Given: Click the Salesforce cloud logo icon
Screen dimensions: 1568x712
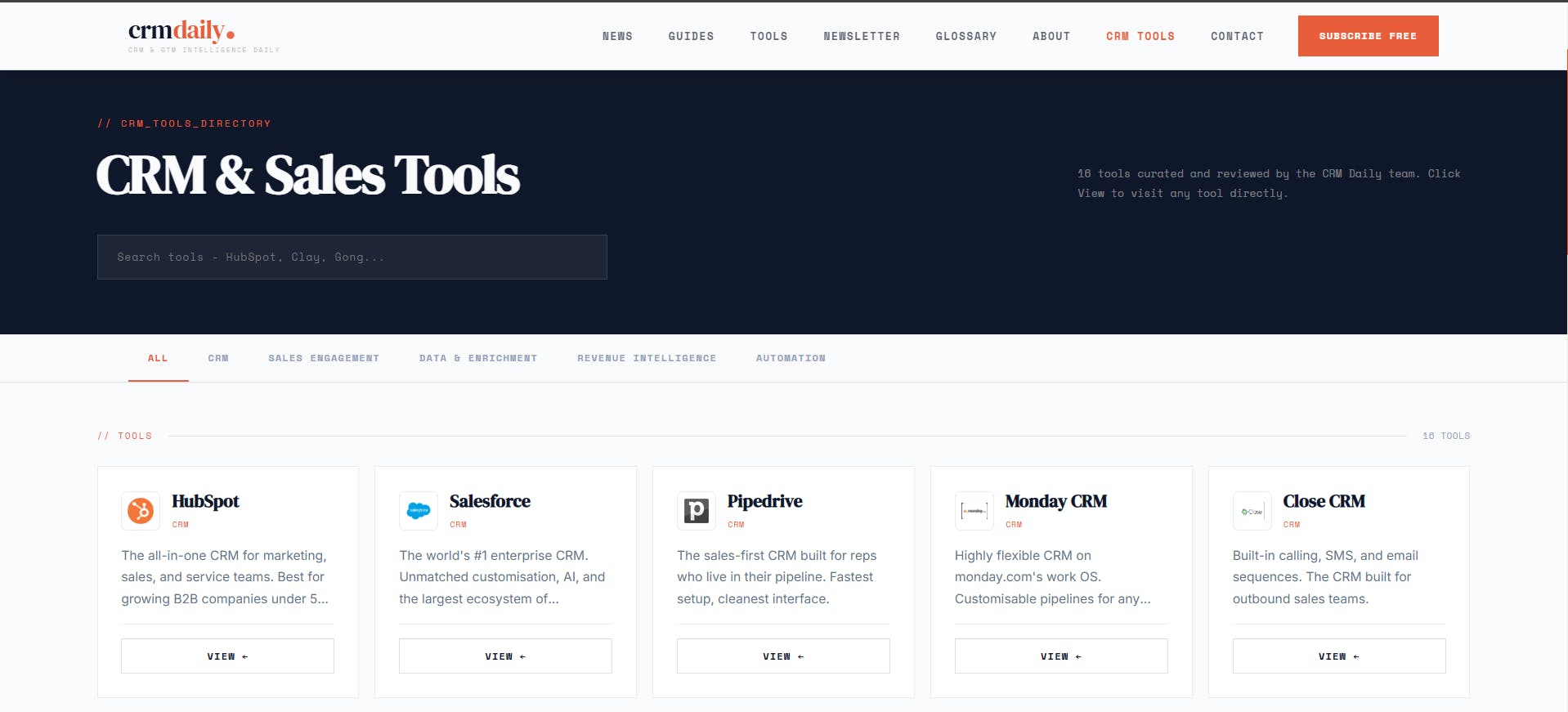Looking at the screenshot, I should tap(419, 511).
